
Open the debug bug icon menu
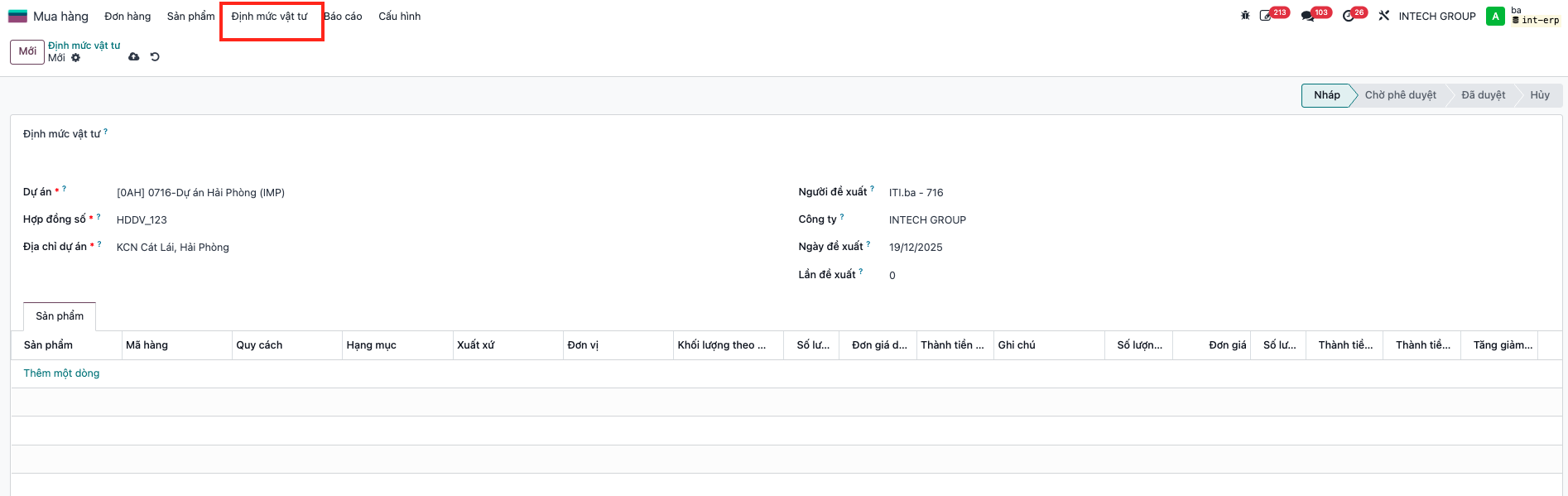(x=1245, y=16)
